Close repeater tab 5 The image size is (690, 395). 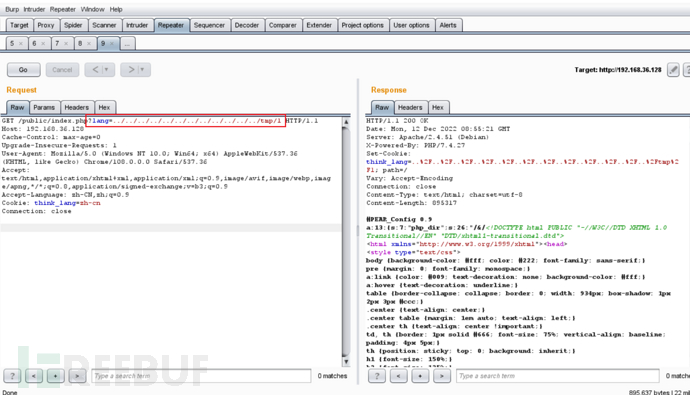(21, 44)
